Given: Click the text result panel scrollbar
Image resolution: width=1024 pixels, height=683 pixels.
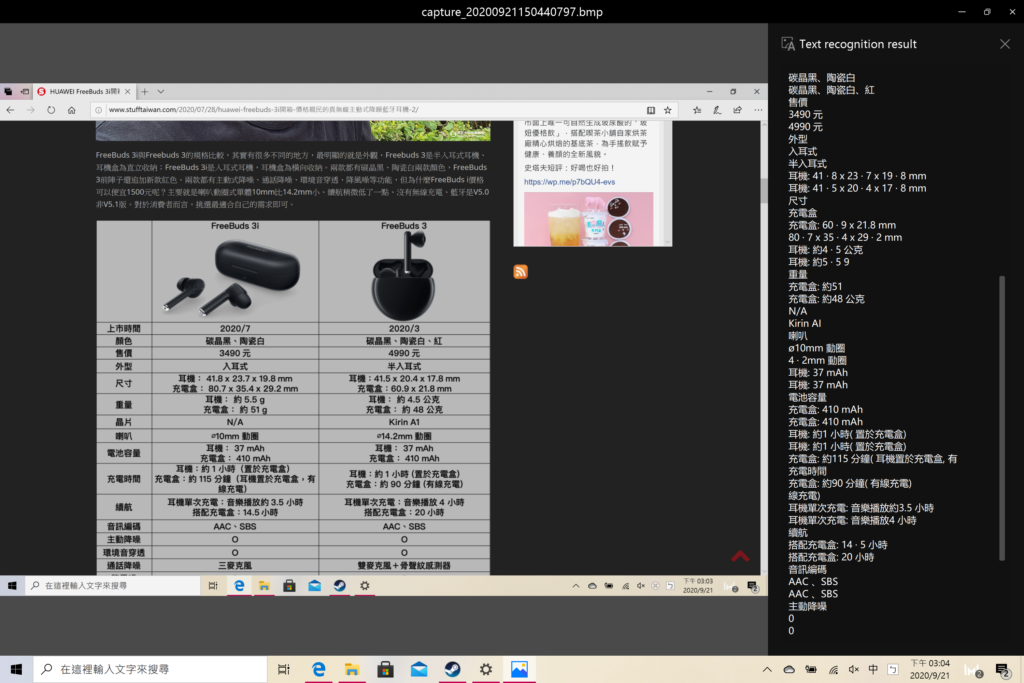Looking at the screenshot, I should (x=1002, y=418).
